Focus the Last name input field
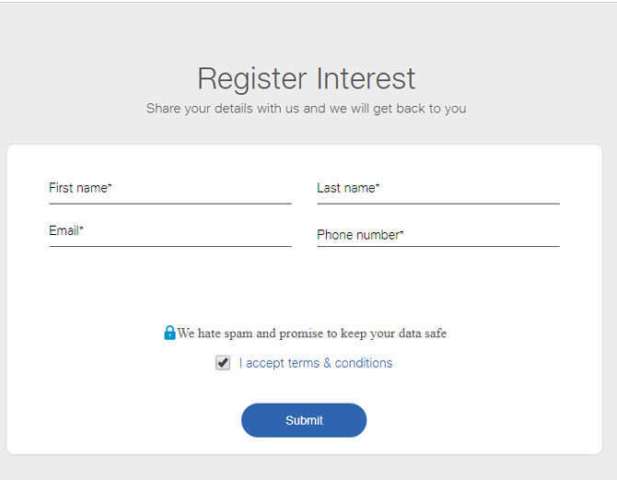617x480 pixels. (x=438, y=192)
